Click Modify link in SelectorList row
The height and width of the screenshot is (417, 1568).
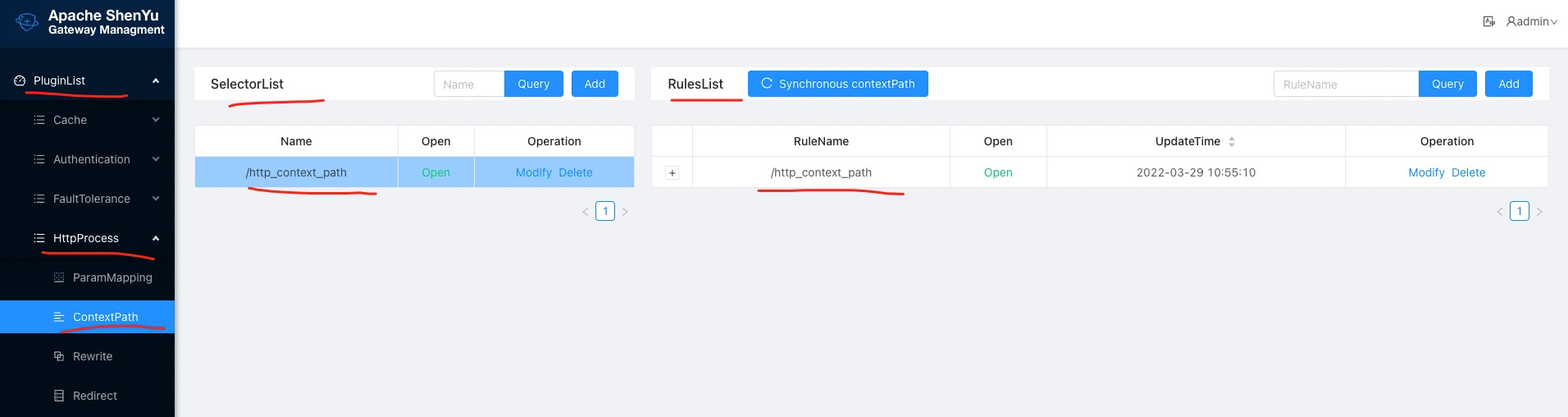click(533, 172)
